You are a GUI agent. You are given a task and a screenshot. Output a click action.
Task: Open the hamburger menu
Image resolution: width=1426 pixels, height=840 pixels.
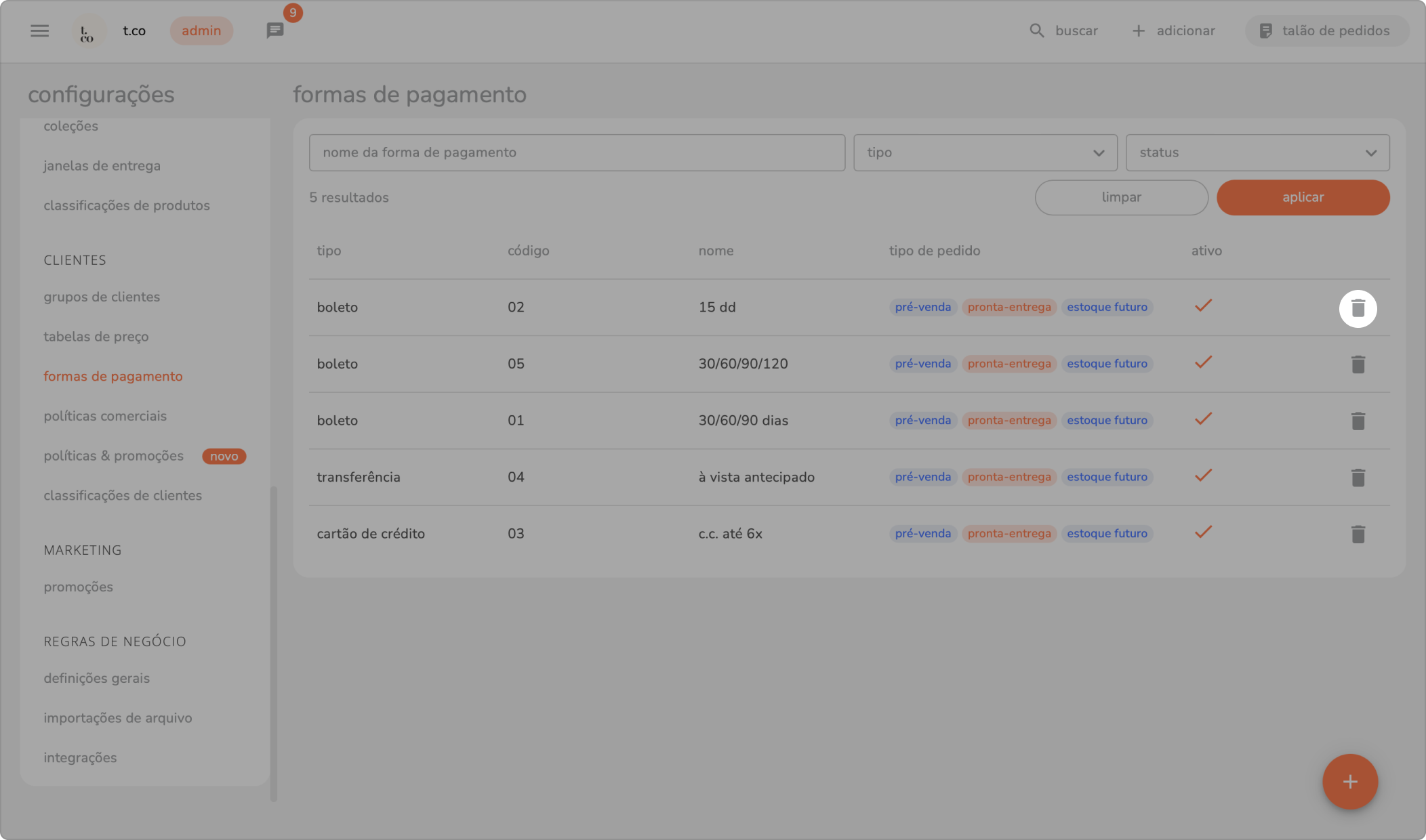coord(40,30)
